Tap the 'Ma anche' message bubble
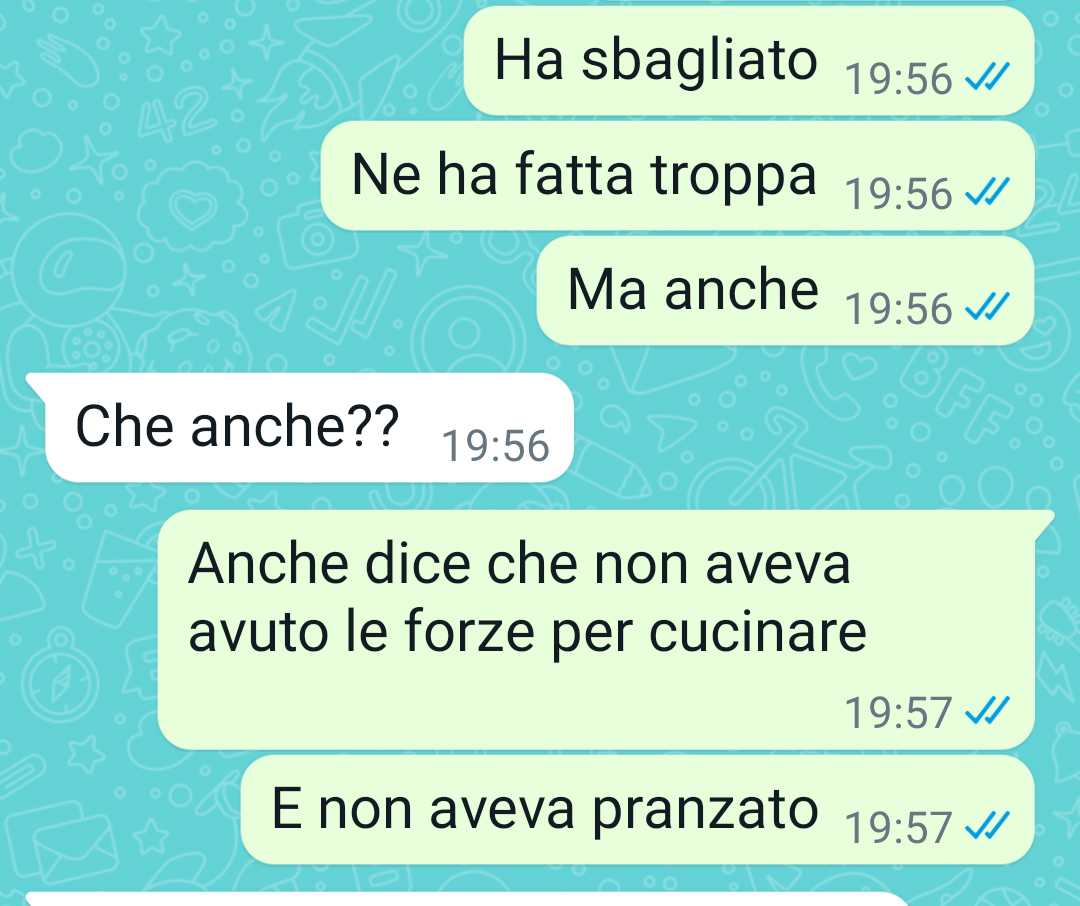Image resolution: width=1080 pixels, height=906 pixels. click(x=785, y=291)
